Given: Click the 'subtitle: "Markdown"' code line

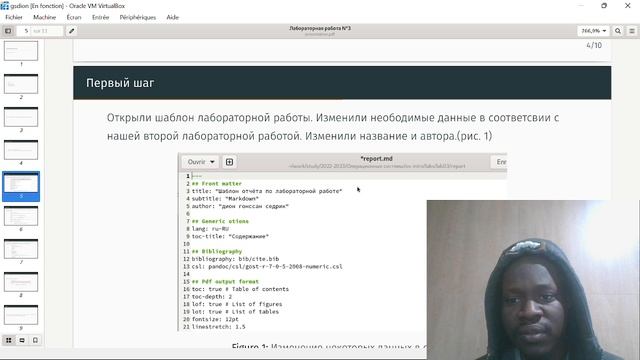Looking at the screenshot, I should coord(225,199).
